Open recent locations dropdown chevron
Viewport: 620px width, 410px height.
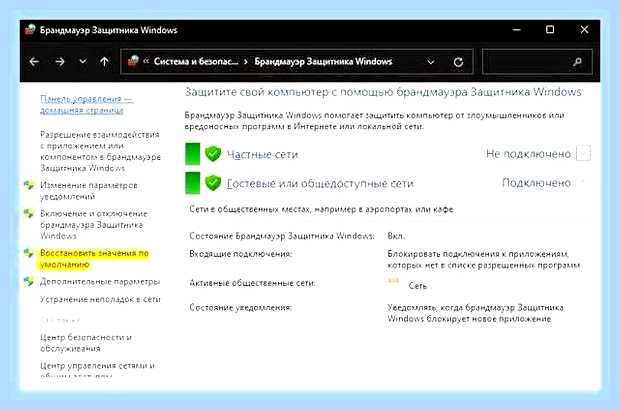[x=83, y=61]
